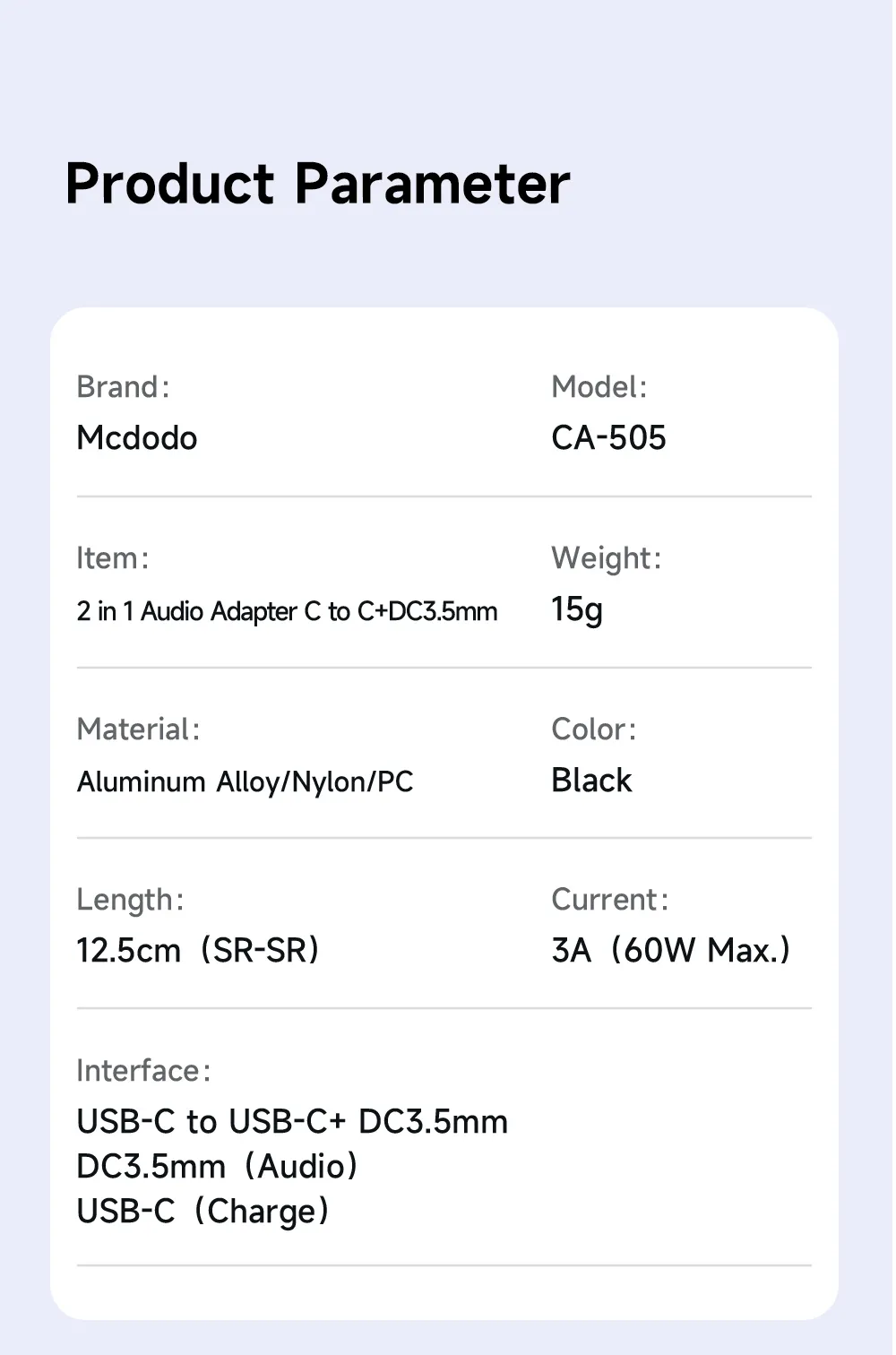Select Aluminum Alloy/Nylon/PC text
896x1355 pixels.
pyautogui.click(x=245, y=782)
